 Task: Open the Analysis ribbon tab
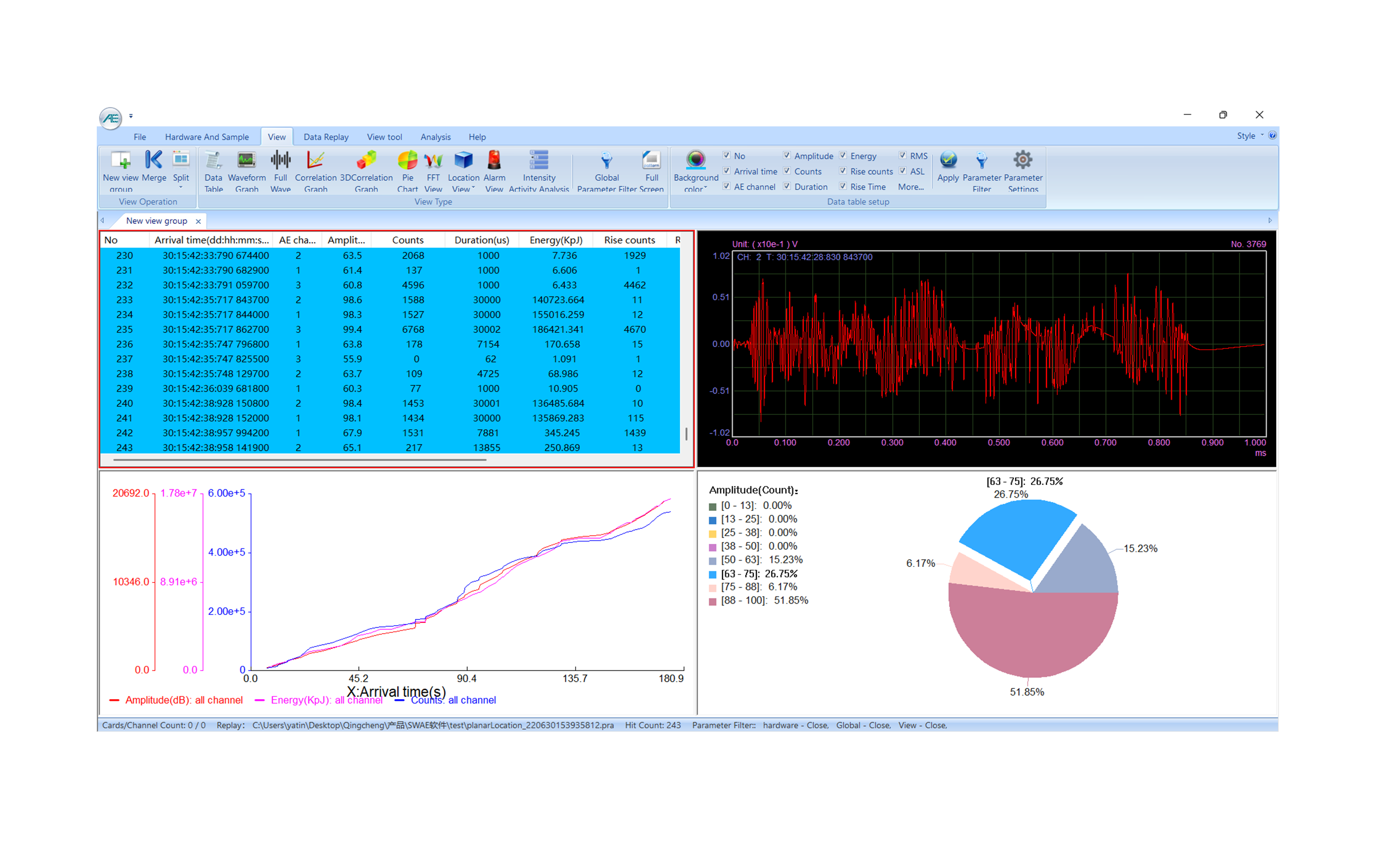[435, 137]
